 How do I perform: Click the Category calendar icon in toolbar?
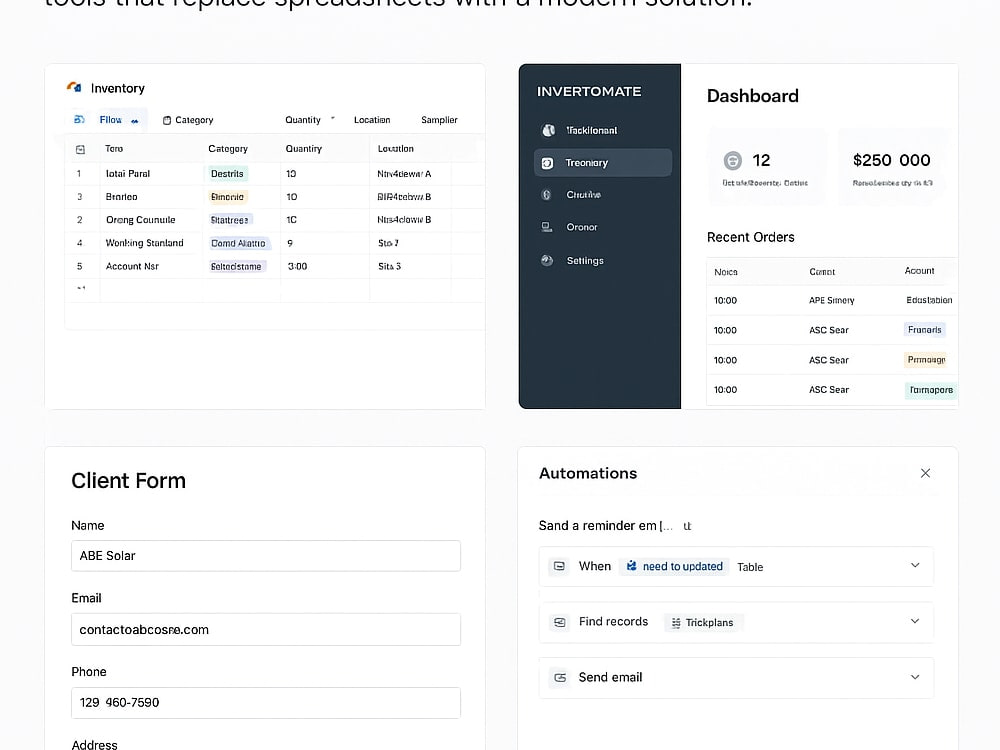pos(167,120)
